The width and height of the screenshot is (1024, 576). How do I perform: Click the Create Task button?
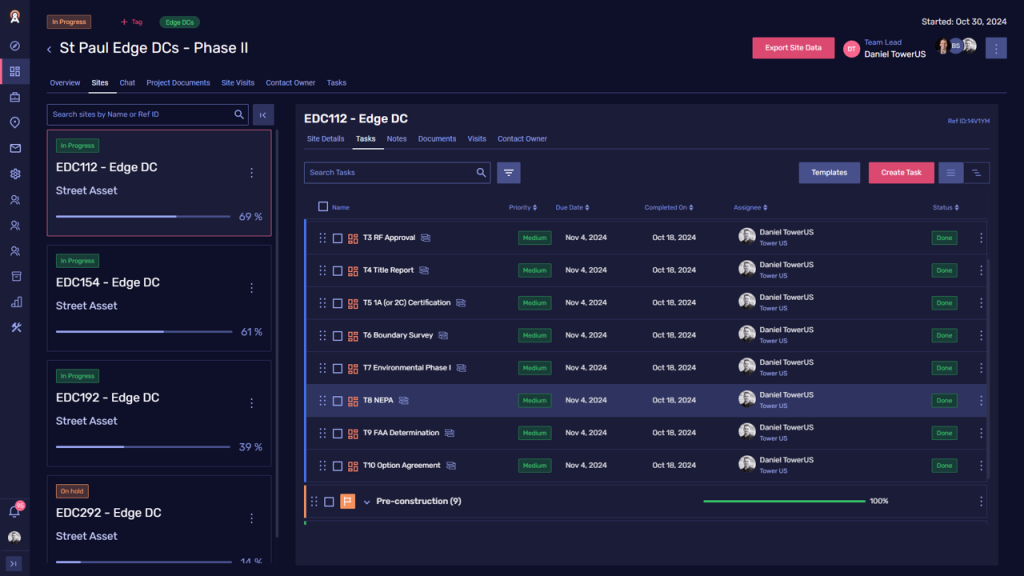click(x=900, y=173)
